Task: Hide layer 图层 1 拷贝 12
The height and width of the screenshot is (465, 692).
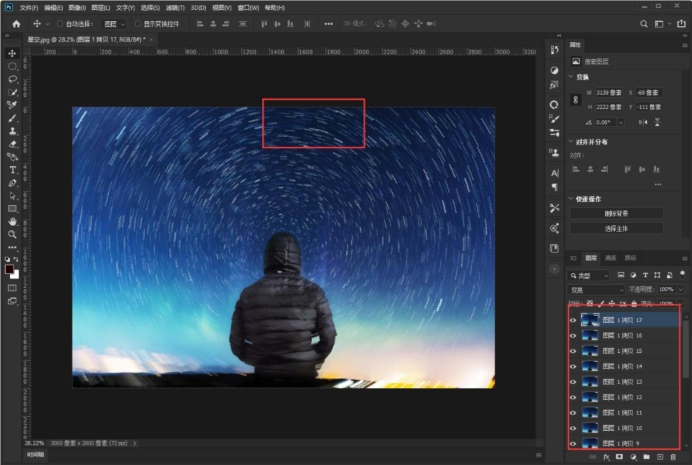Action: pos(573,398)
